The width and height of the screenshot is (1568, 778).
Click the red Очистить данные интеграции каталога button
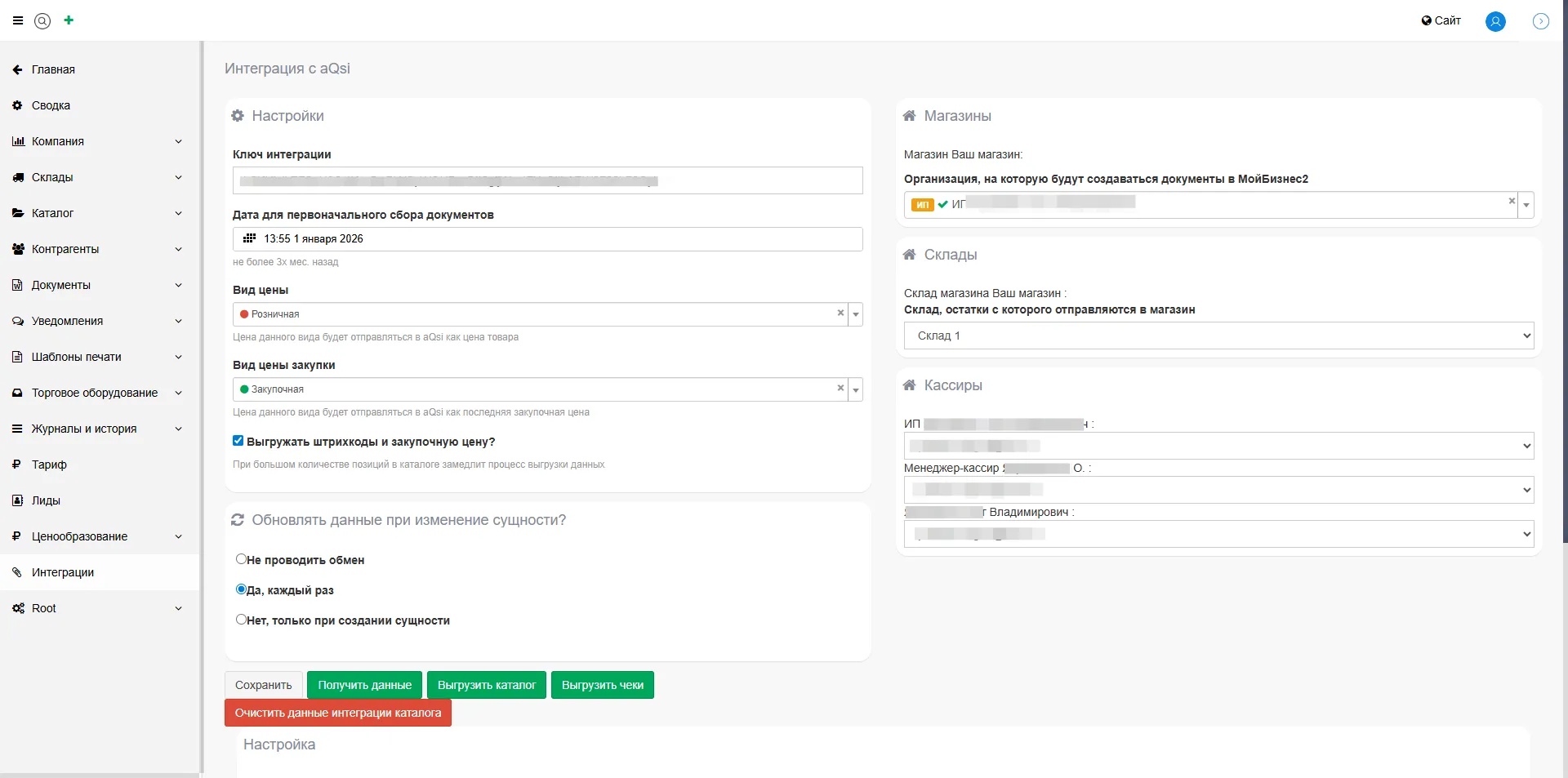coord(337,713)
